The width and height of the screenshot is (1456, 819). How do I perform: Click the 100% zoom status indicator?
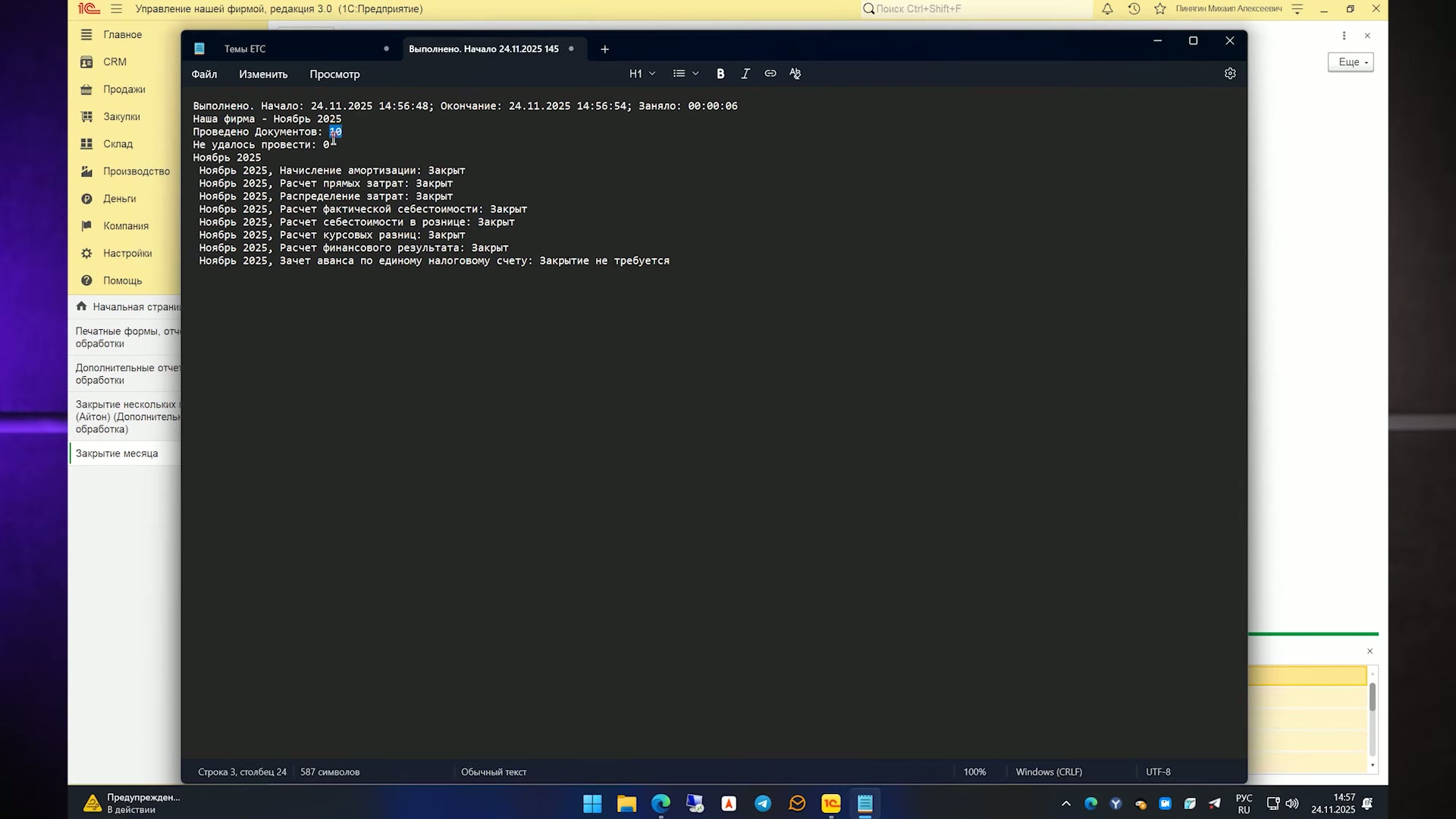[x=974, y=772]
